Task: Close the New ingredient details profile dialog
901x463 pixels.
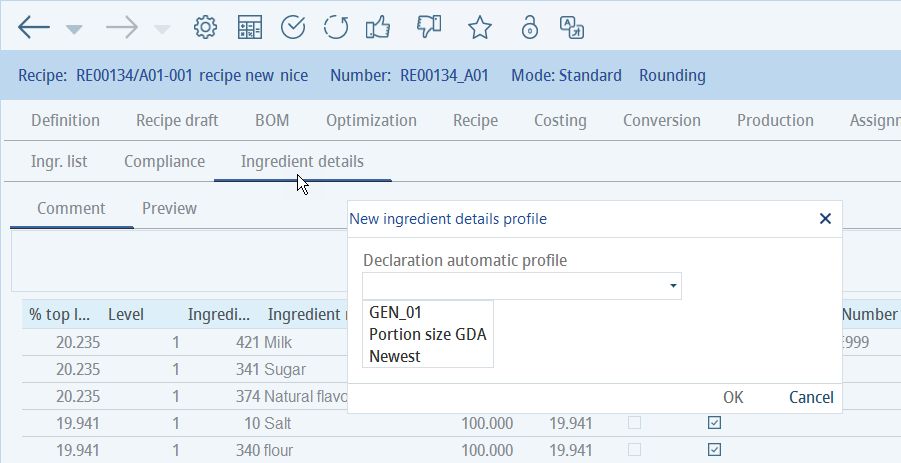Action: (x=825, y=218)
